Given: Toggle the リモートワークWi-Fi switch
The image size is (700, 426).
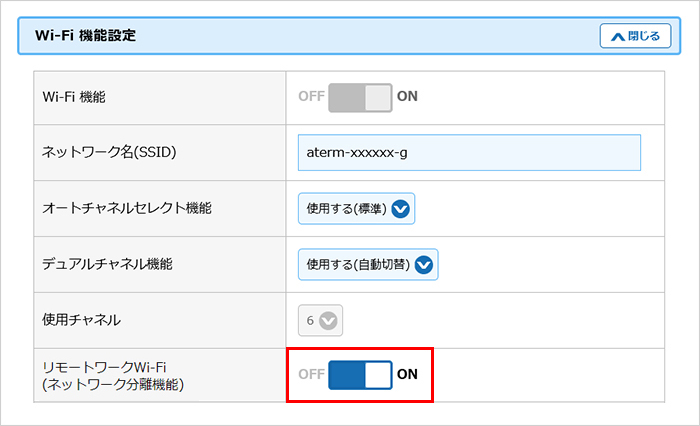Looking at the screenshot, I should pyautogui.click(x=360, y=375).
